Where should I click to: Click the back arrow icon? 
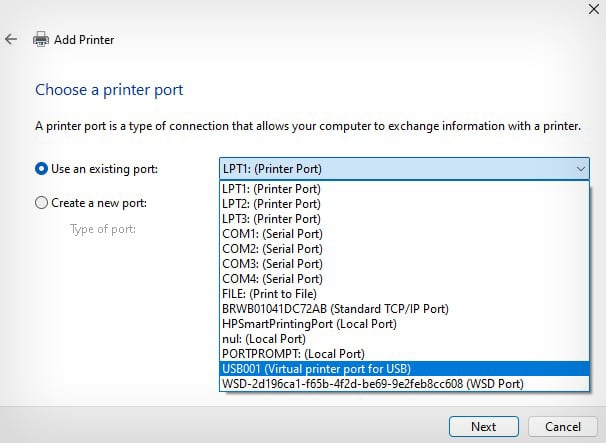pyautogui.click(x=11, y=40)
